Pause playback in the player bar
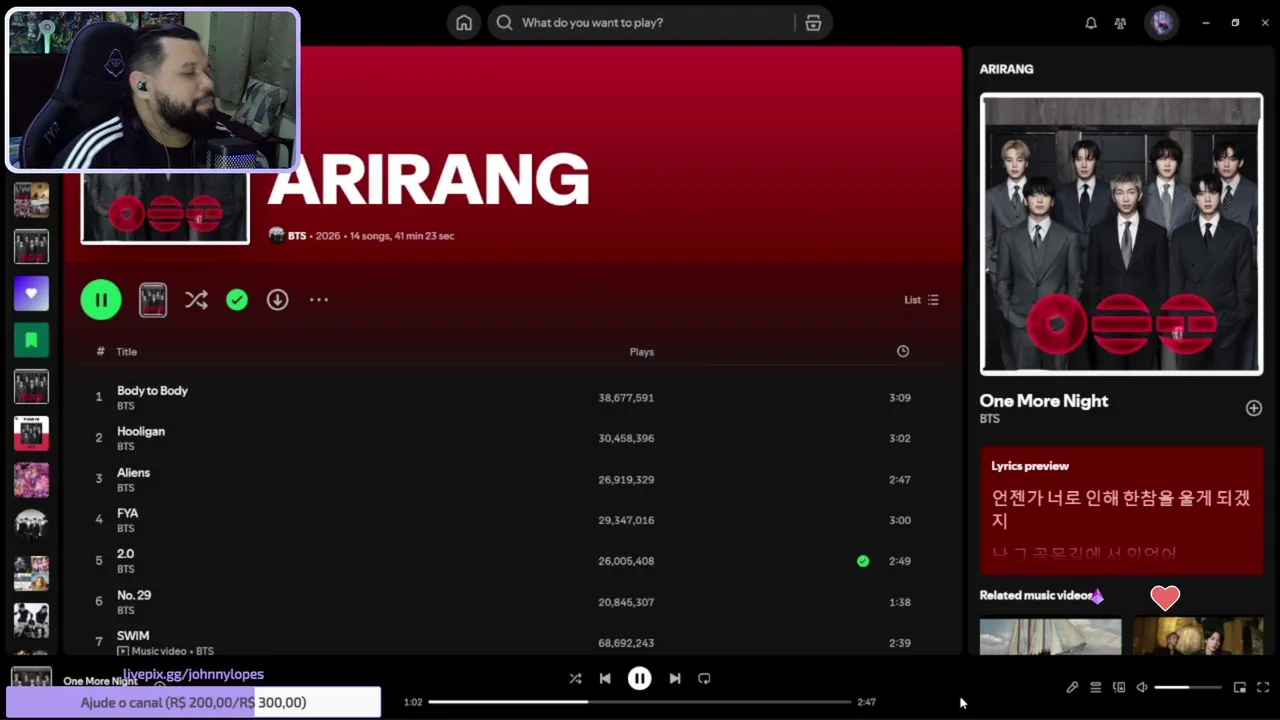Viewport: 1280px width, 720px height. pos(639,678)
